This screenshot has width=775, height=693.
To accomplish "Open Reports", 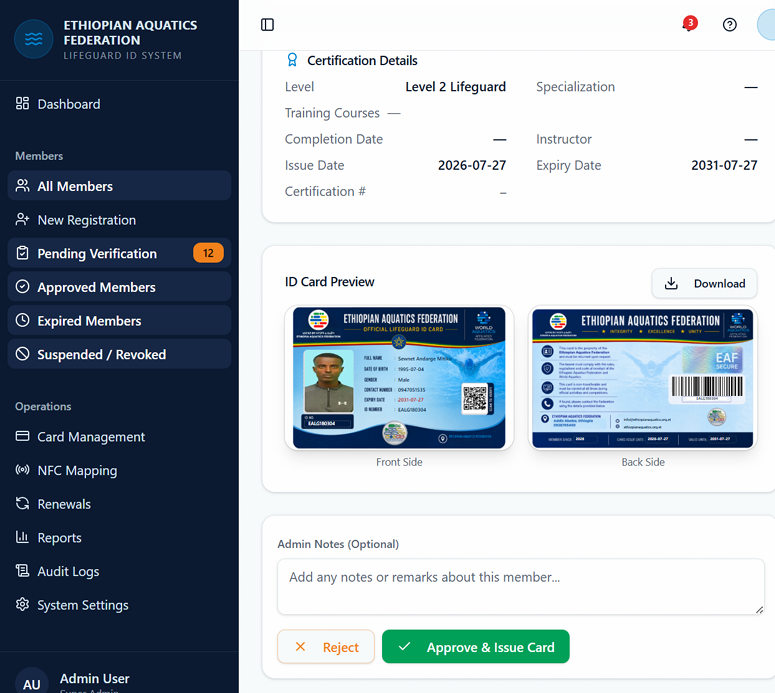I will point(119,537).
